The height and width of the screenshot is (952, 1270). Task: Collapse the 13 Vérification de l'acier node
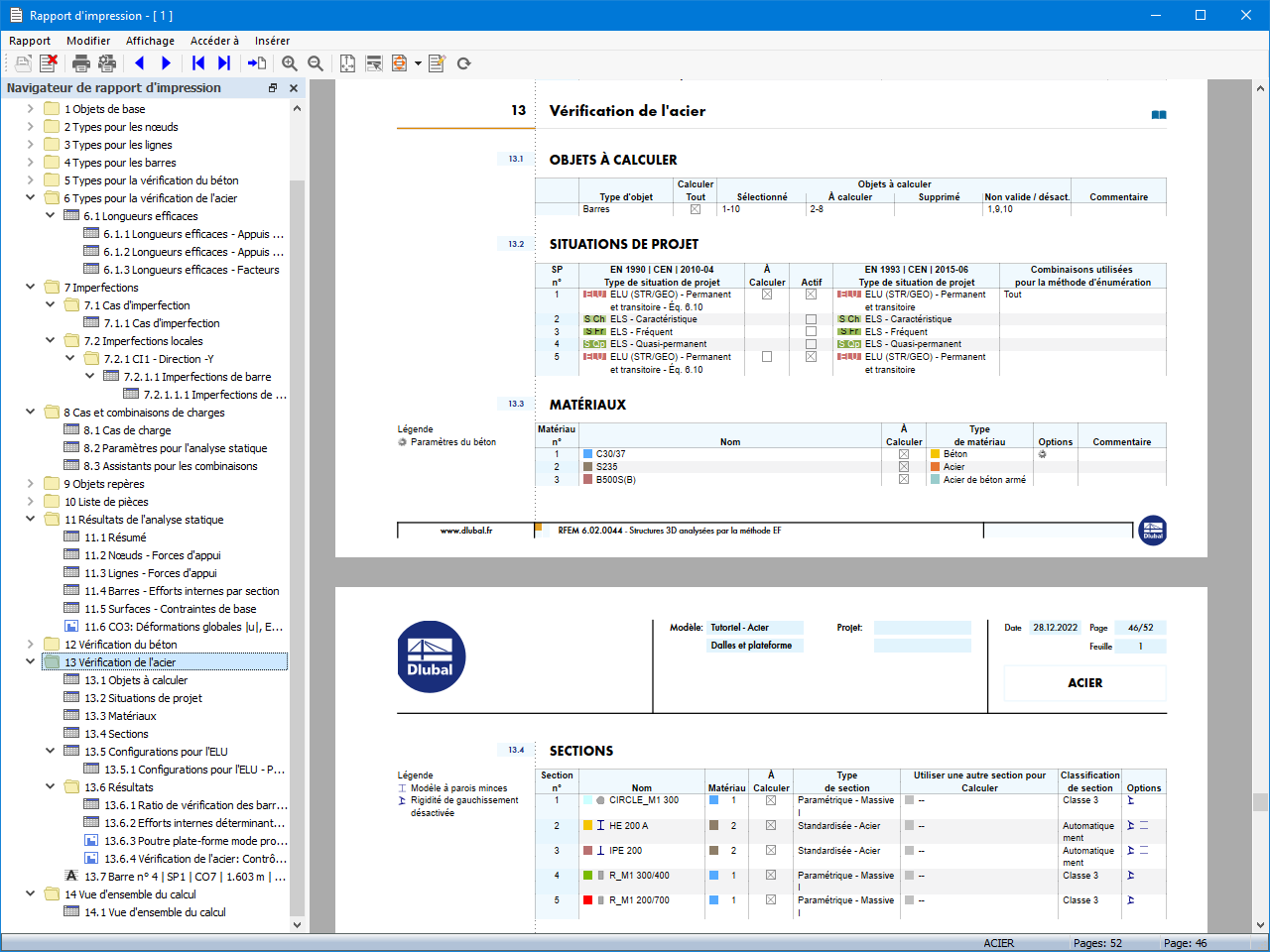(31, 662)
